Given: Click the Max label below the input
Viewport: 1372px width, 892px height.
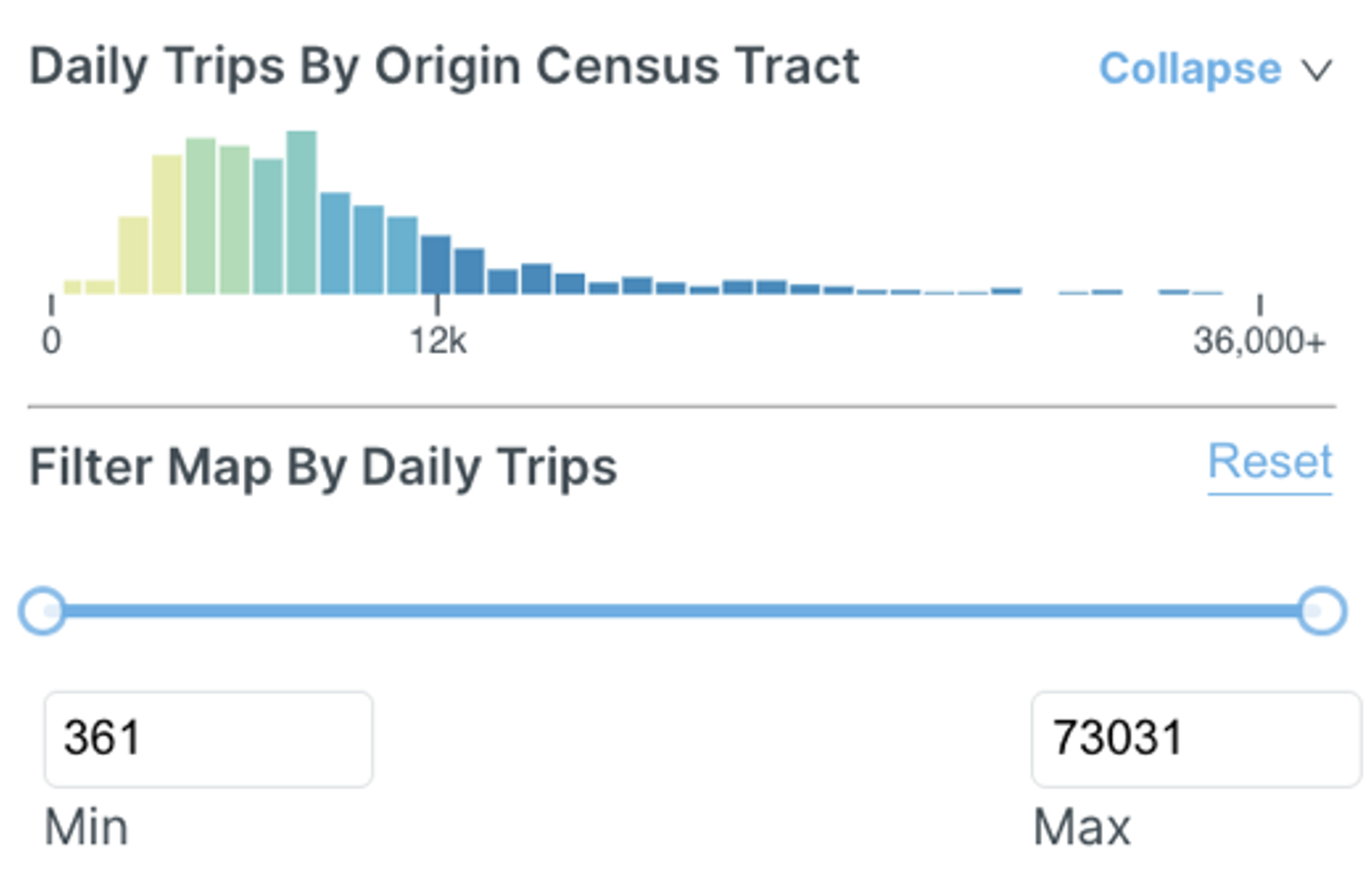Looking at the screenshot, I should (1081, 828).
